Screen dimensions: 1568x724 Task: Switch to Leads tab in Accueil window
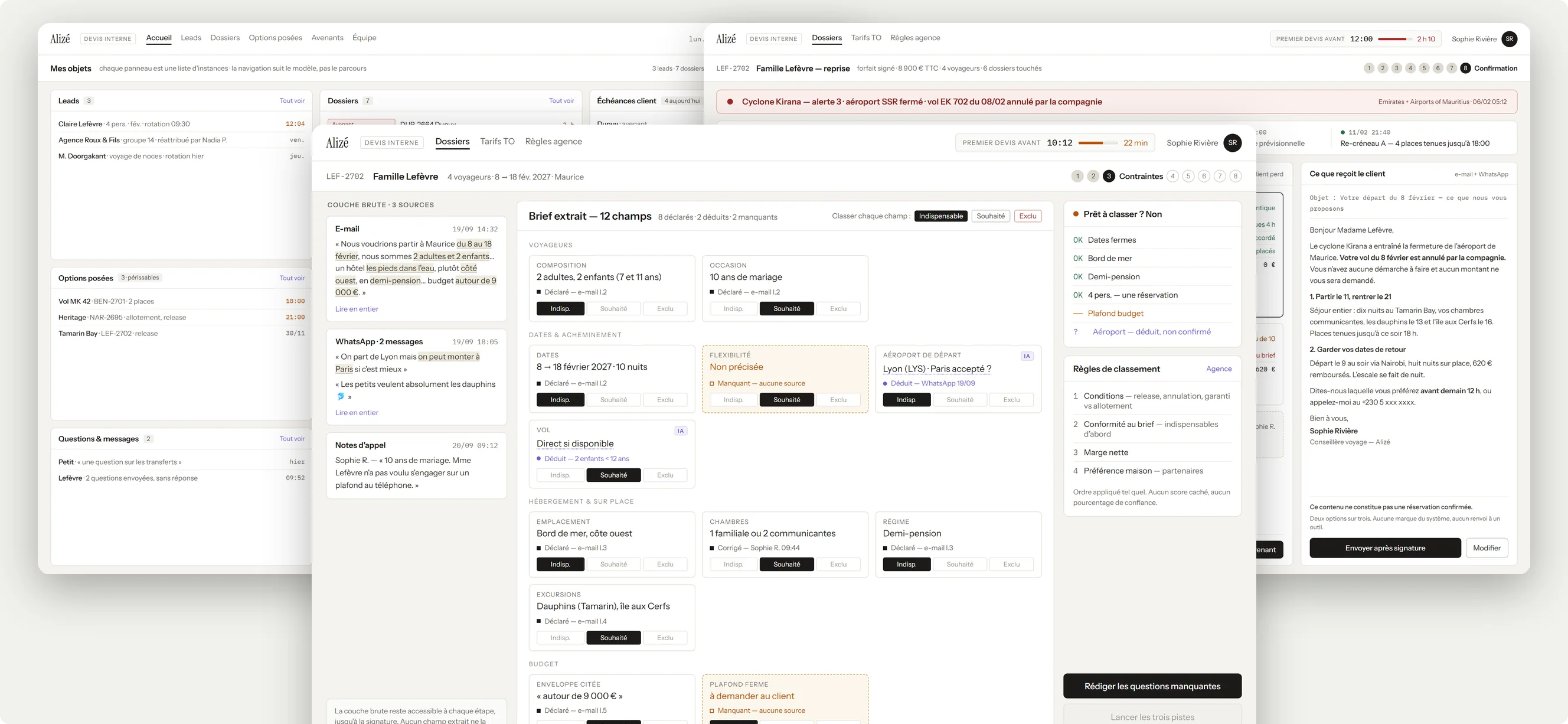191,38
